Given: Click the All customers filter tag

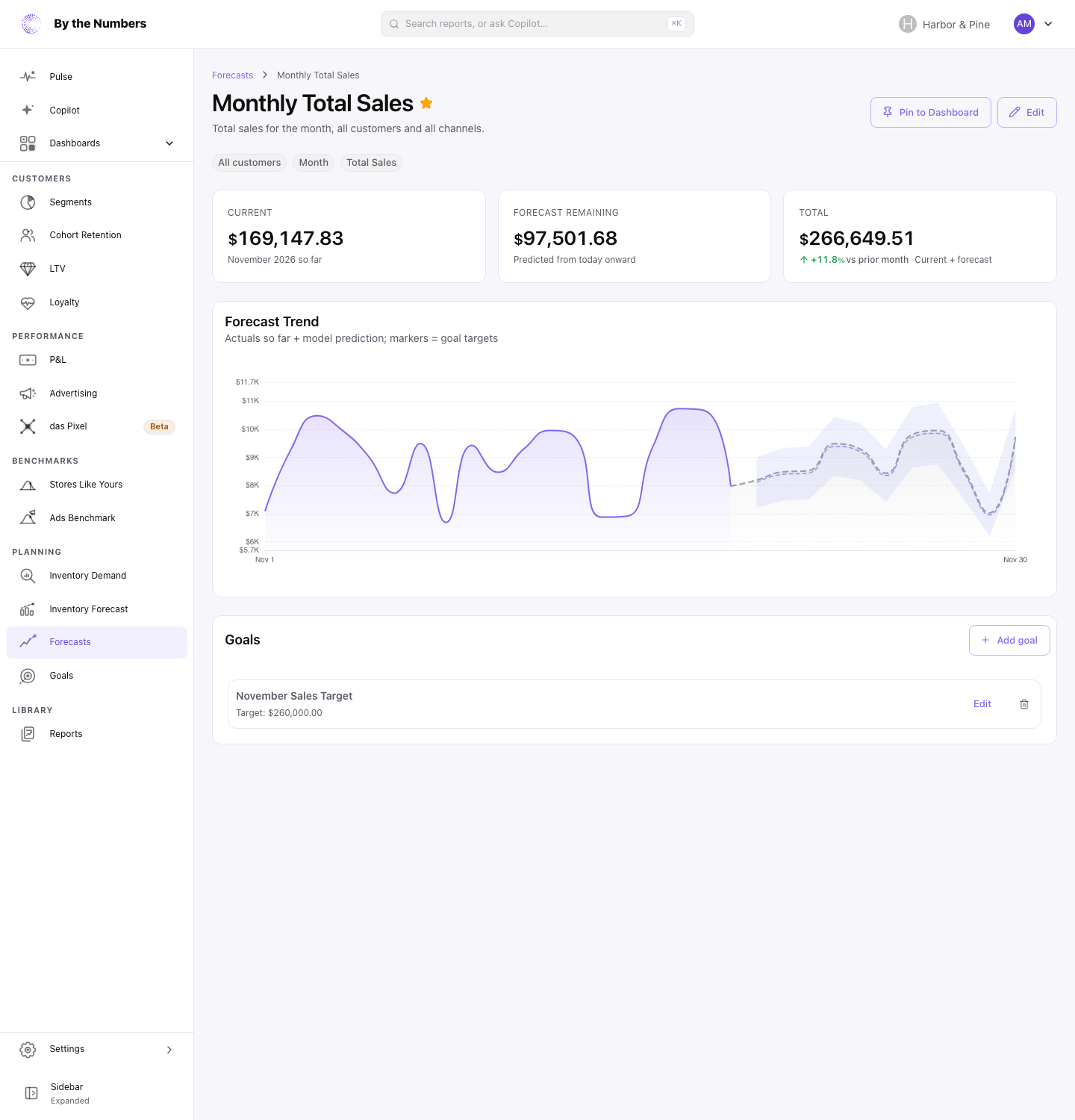Looking at the screenshot, I should point(249,163).
